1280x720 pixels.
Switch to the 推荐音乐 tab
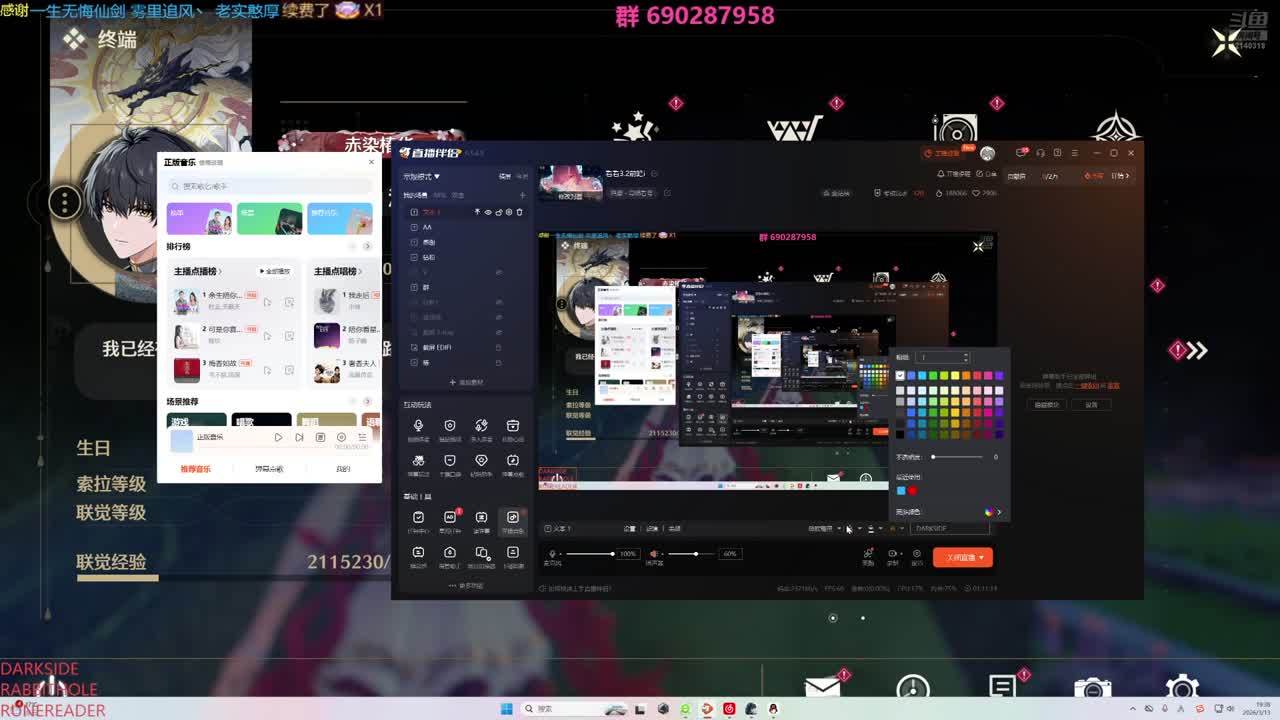(x=196, y=469)
